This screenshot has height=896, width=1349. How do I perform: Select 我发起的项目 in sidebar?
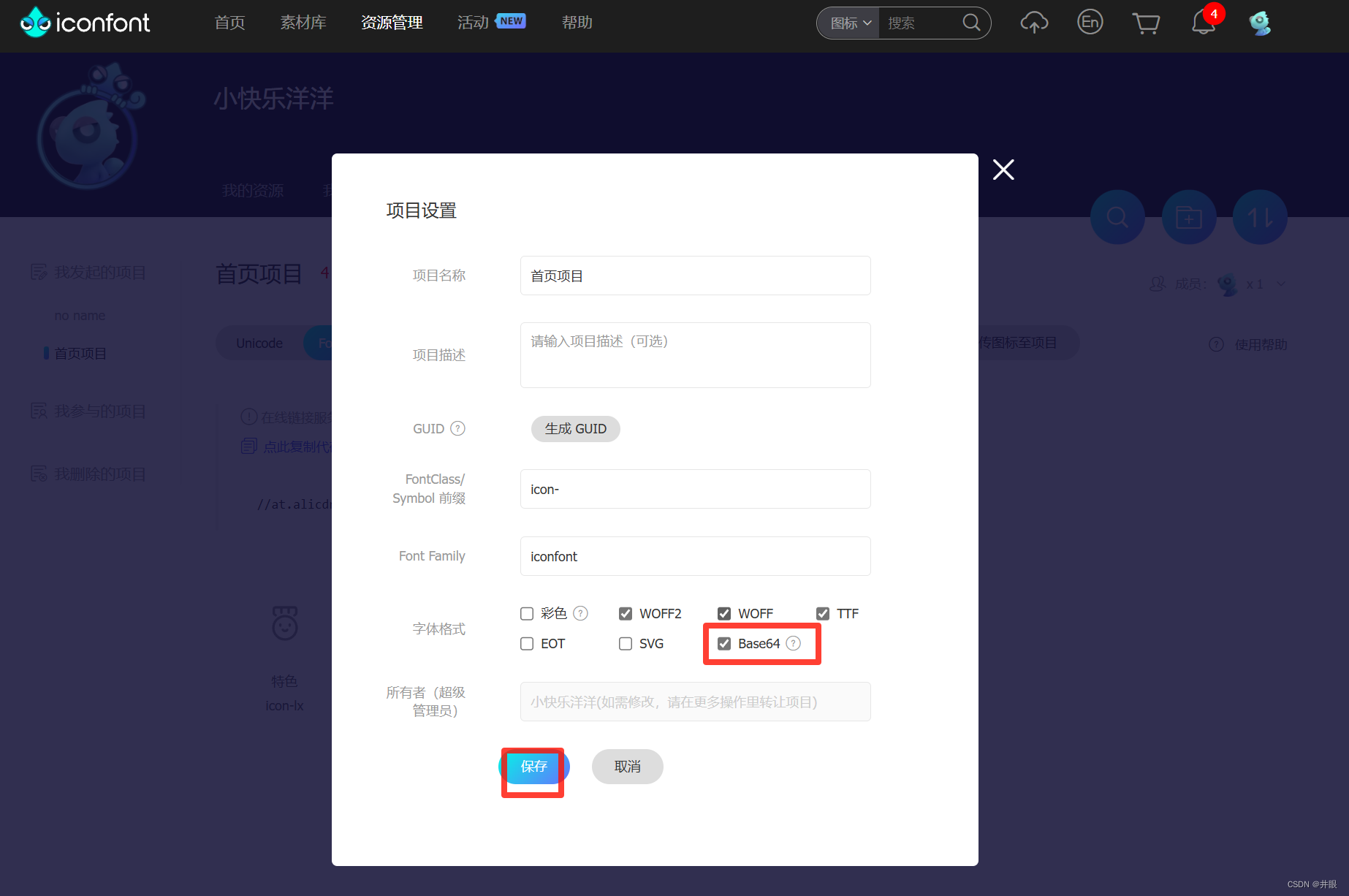click(100, 273)
